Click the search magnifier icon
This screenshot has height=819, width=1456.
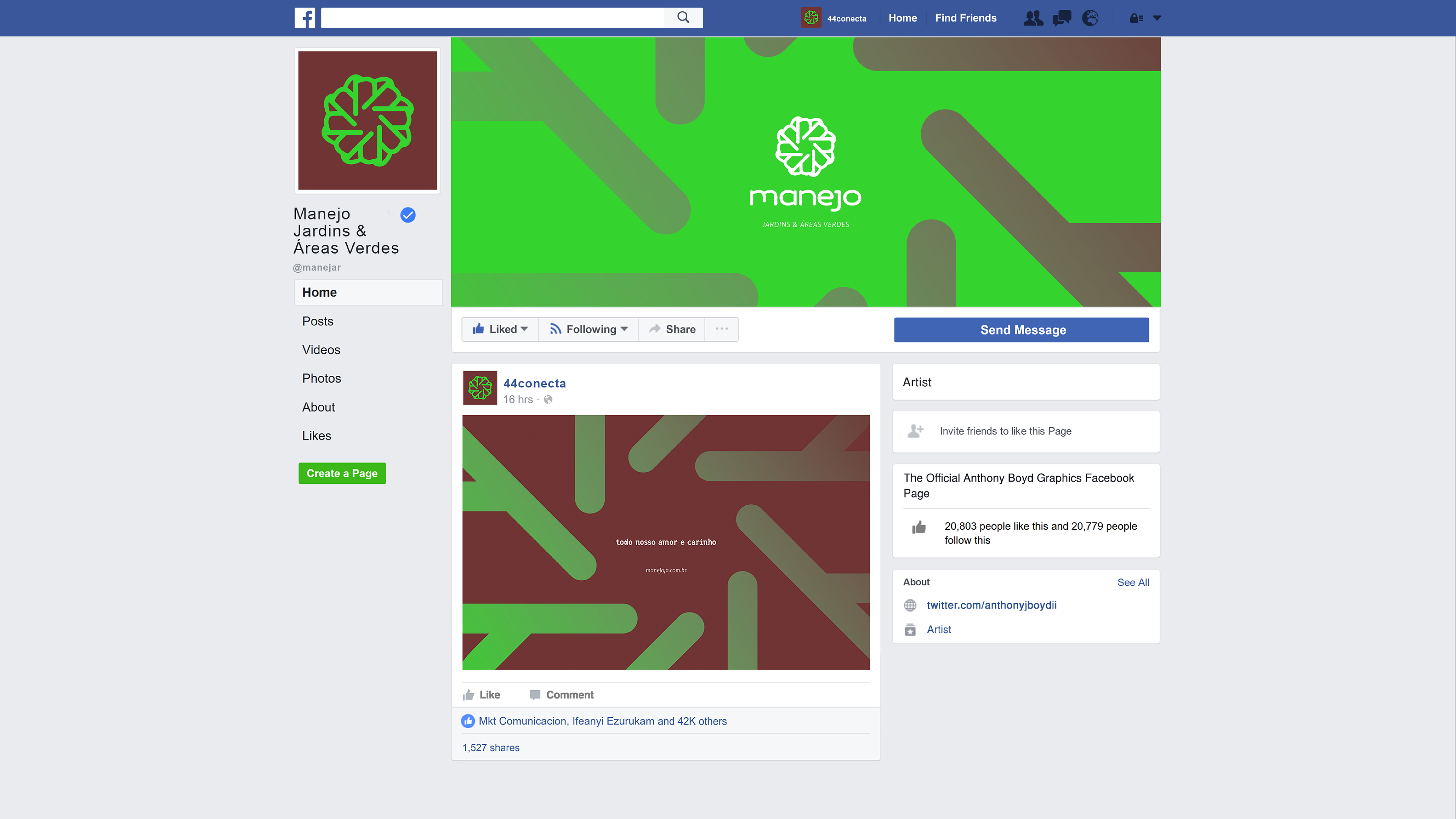[x=683, y=17]
